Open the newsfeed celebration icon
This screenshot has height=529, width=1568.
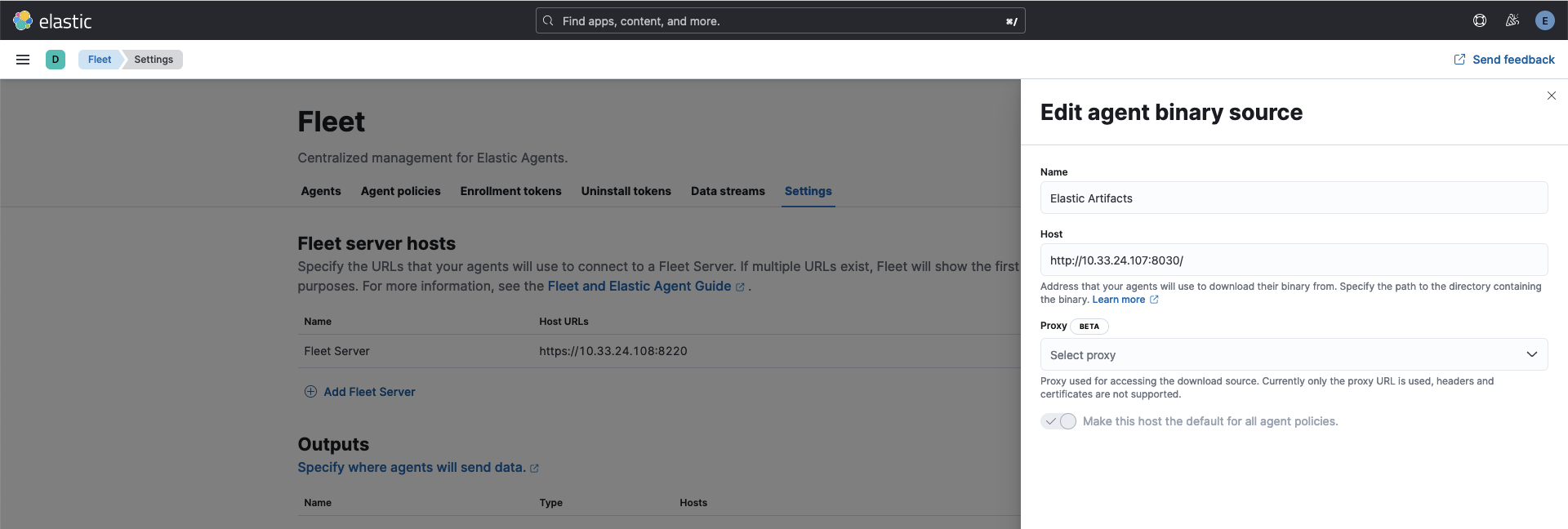[x=1512, y=20]
